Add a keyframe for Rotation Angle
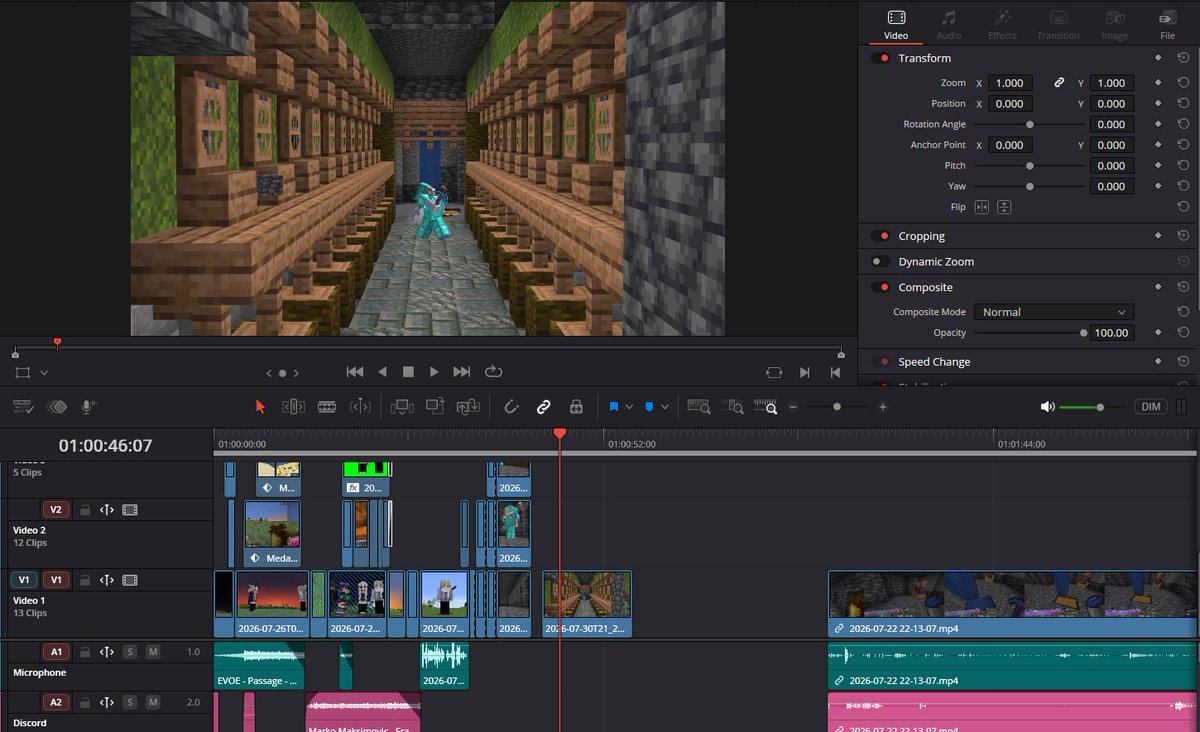The image size is (1200, 732). click(1157, 124)
